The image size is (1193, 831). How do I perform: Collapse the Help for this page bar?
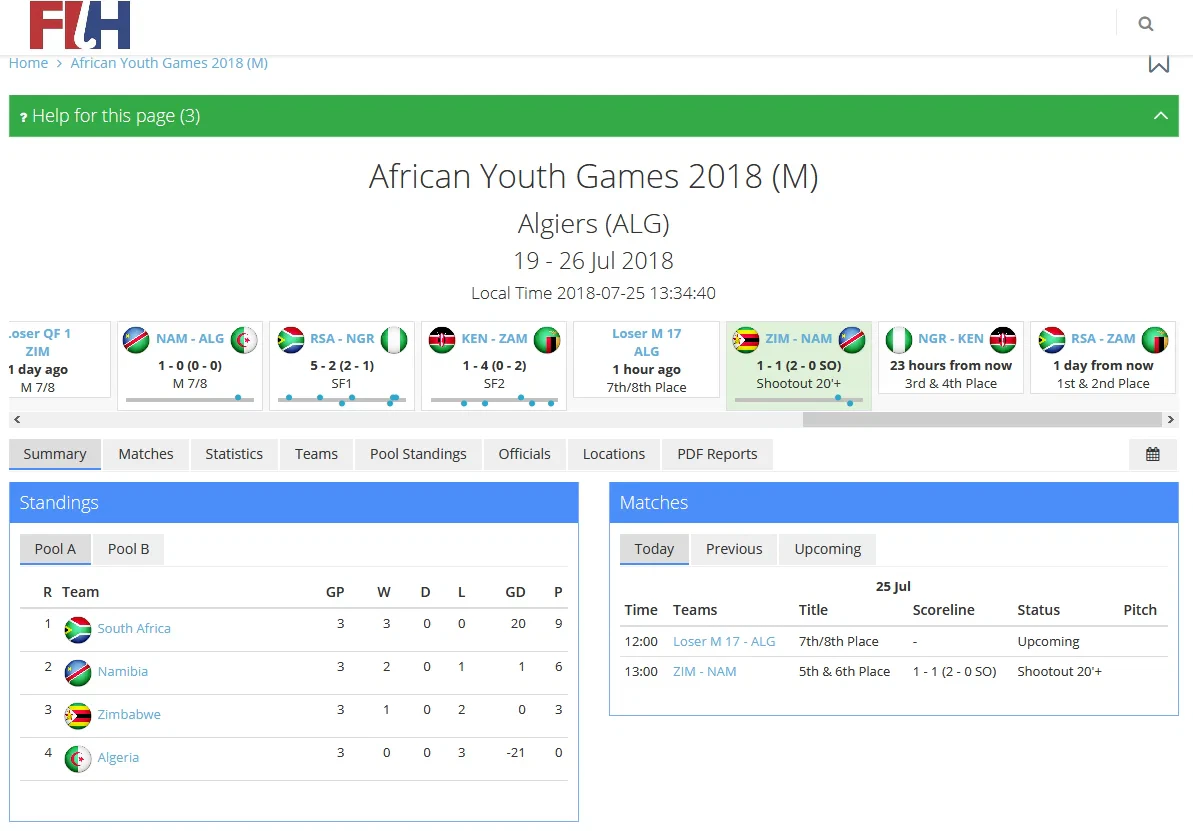1160,116
